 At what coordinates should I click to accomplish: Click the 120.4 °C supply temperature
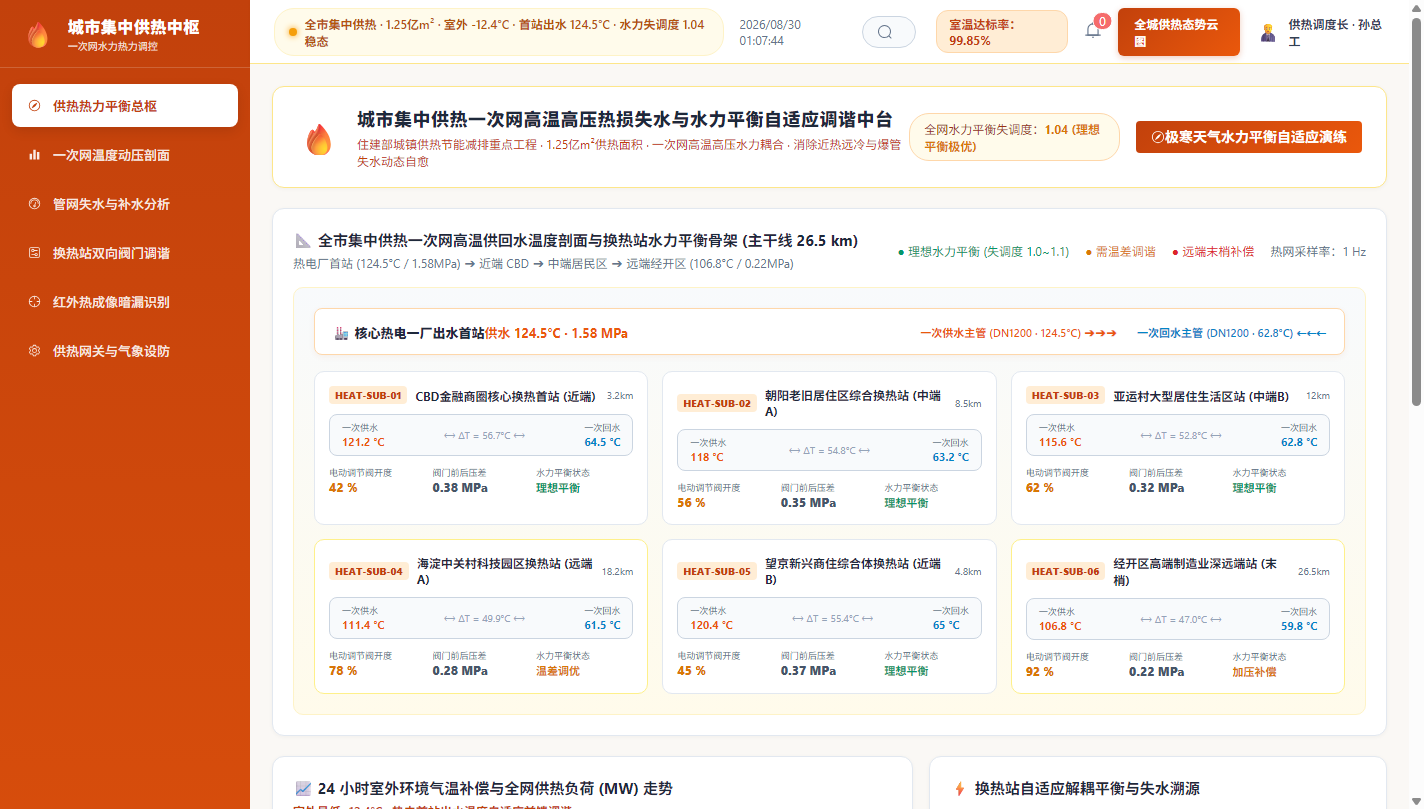tap(711, 625)
